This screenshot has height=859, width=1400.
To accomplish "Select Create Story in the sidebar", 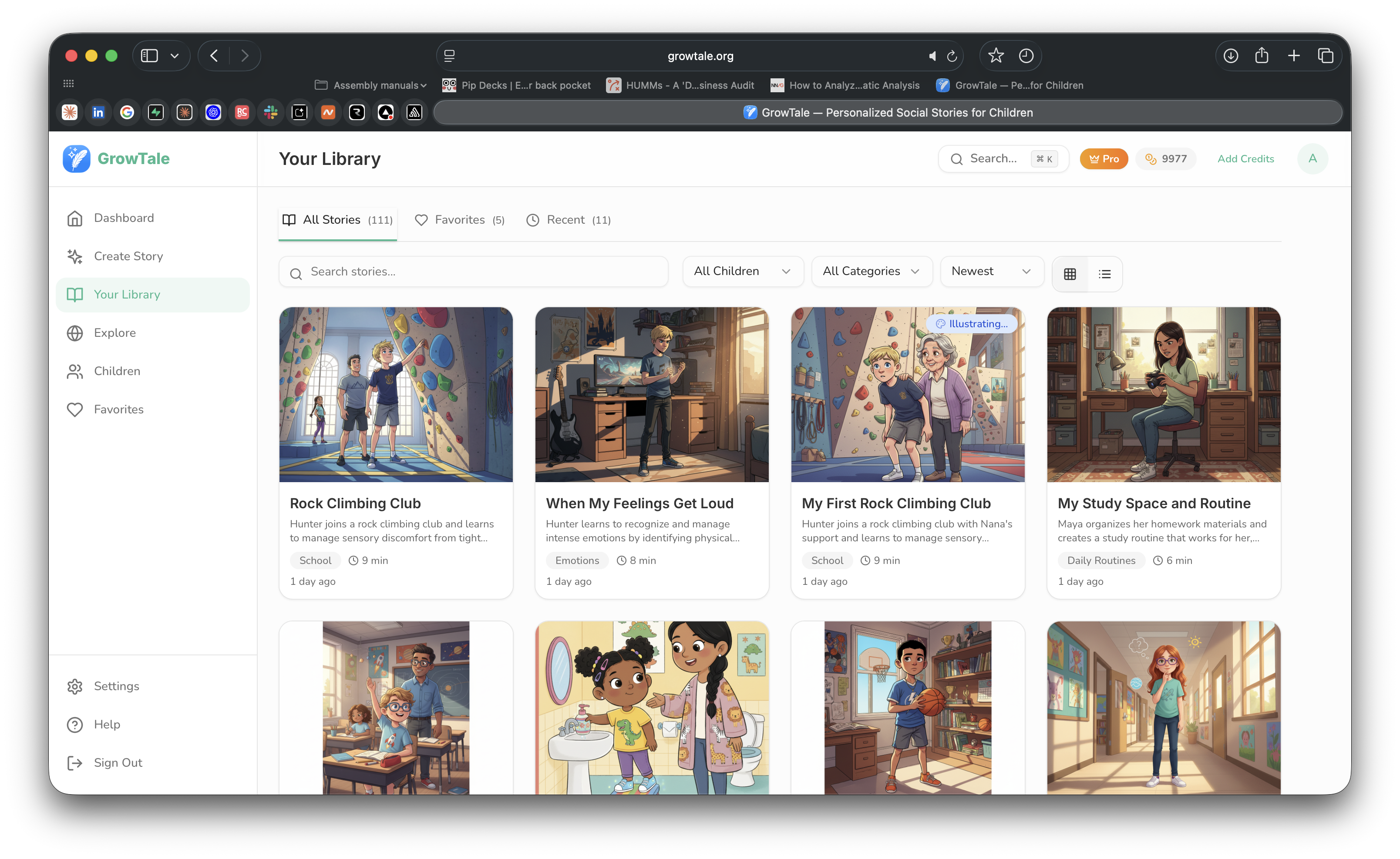I will 128,256.
